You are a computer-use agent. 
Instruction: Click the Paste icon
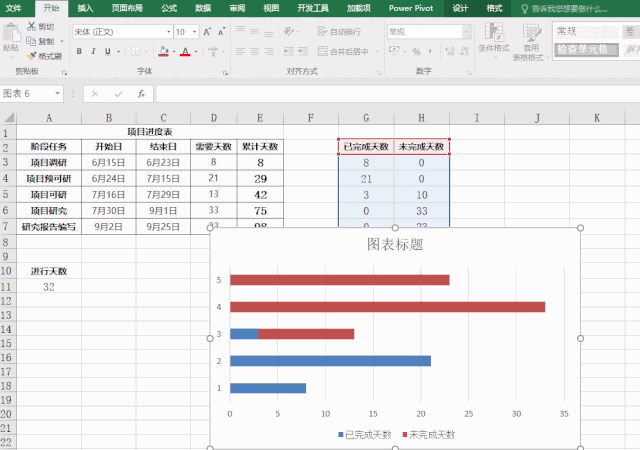tap(11, 33)
